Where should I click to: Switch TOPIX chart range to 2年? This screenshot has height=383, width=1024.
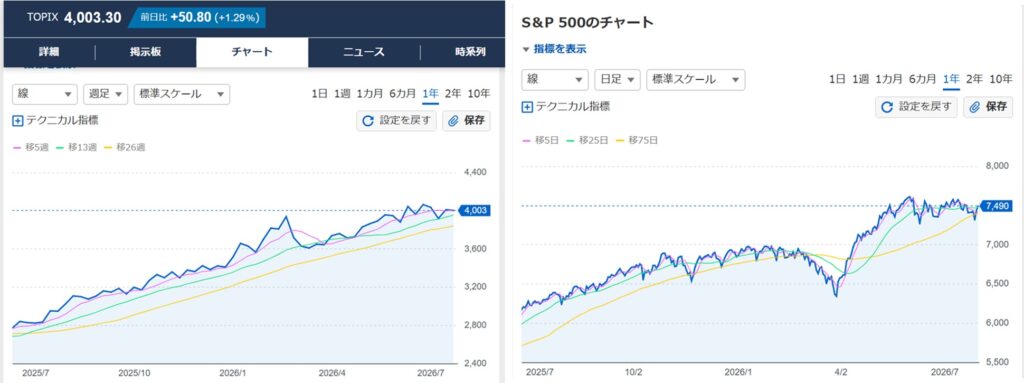(453, 93)
